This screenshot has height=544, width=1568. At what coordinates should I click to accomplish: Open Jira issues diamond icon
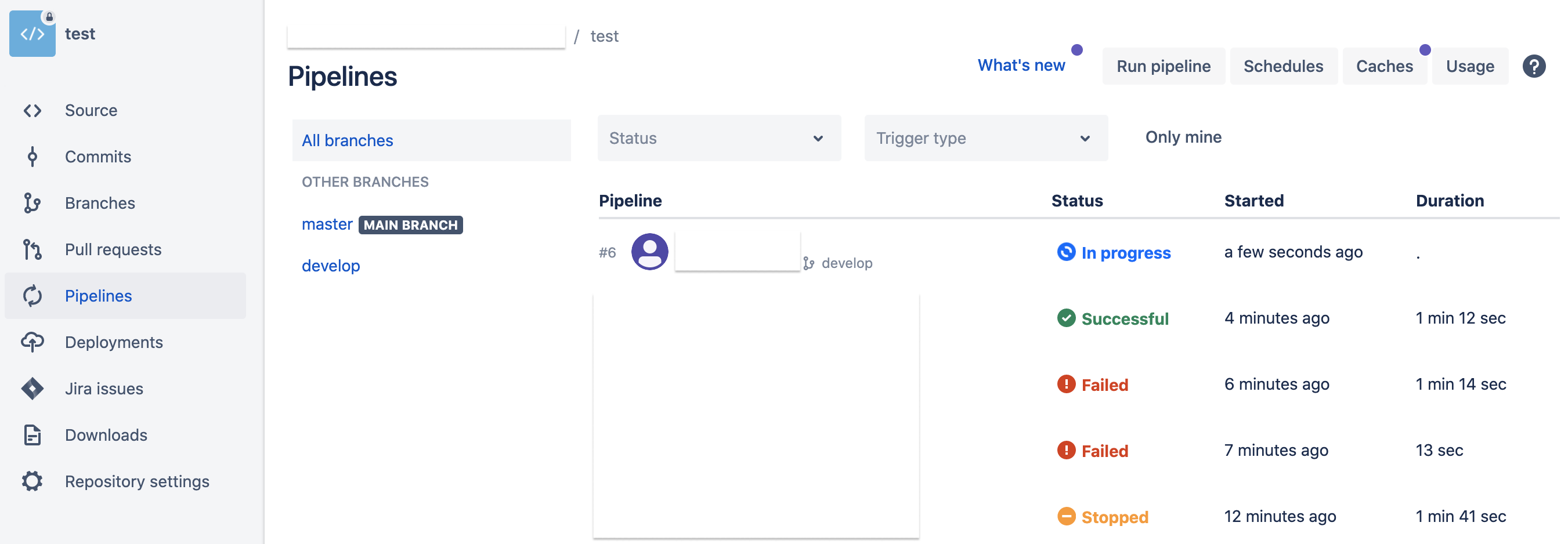(x=32, y=388)
